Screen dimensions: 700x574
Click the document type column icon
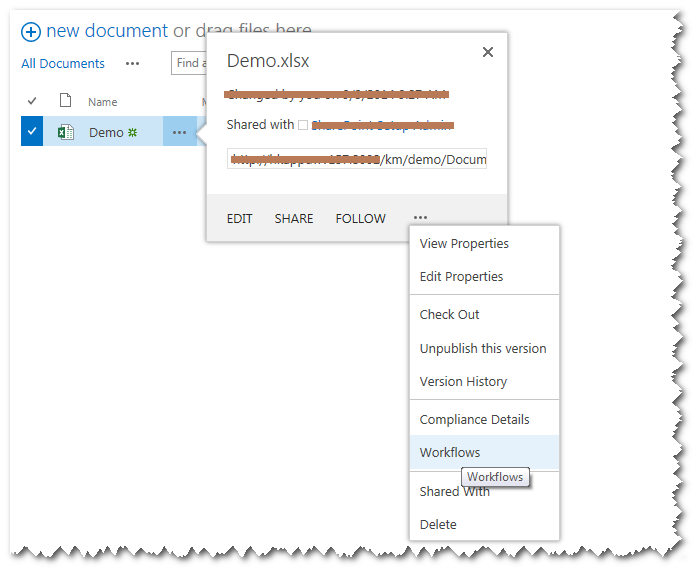(x=66, y=100)
